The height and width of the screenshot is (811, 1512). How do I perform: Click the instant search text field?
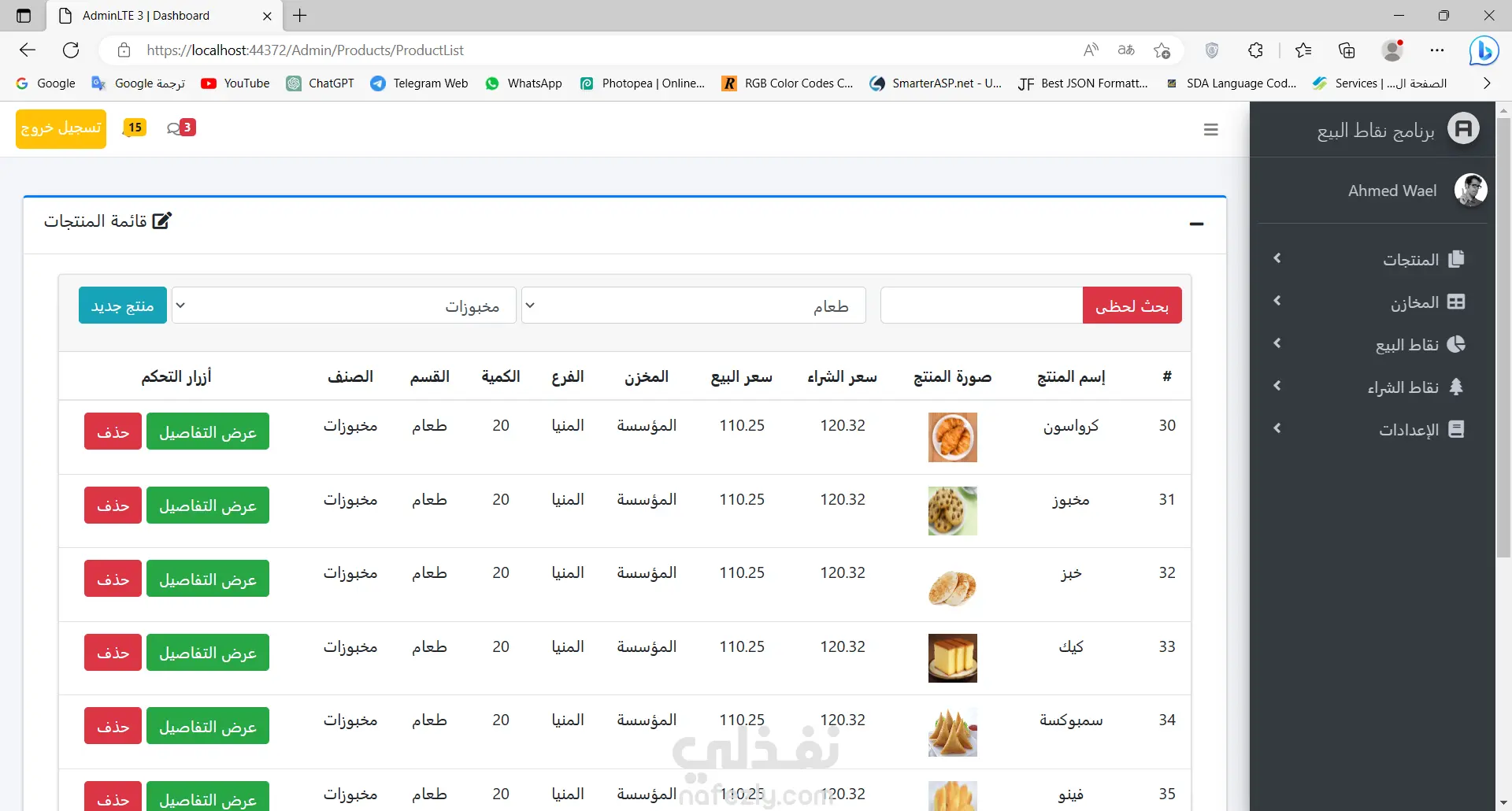(x=981, y=306)
